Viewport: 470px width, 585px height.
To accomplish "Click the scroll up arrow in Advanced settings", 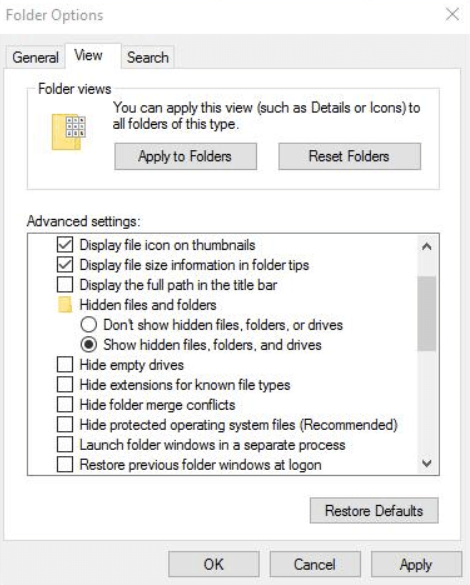I will point(427,247).
